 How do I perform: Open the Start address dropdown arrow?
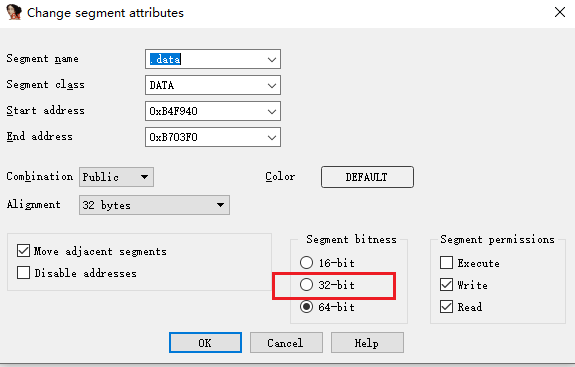[272, 111]
